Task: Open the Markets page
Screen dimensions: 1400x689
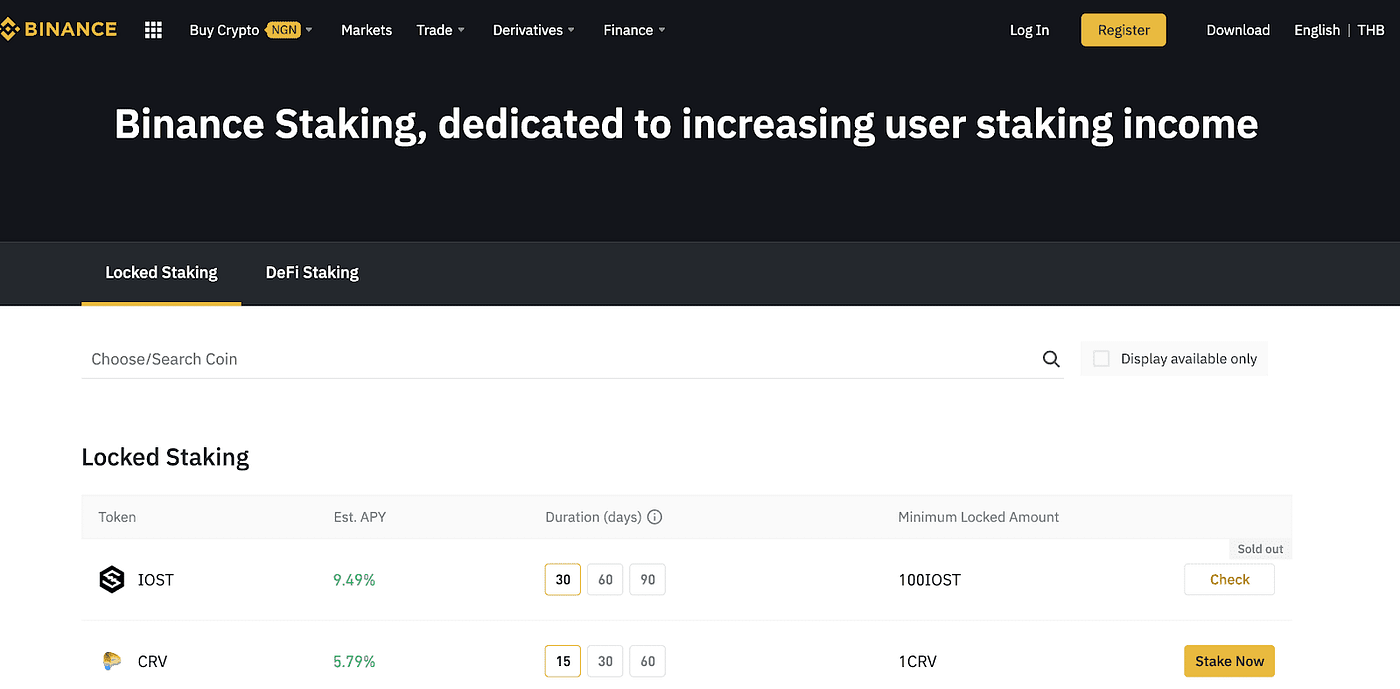Action: pyautogui.click(x=366, y=30)
